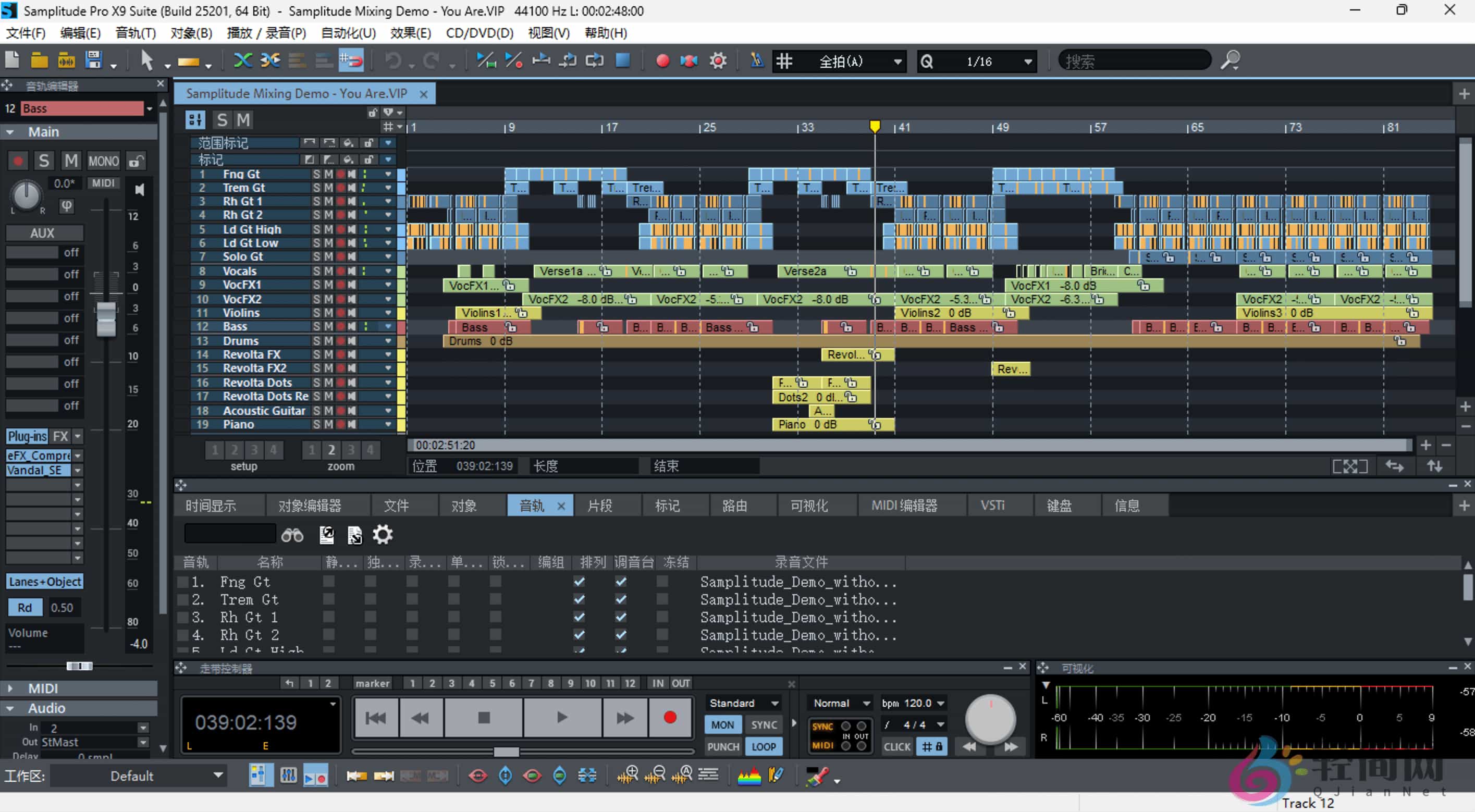Open the system settings gear icon in toolbar

click(x=718, y=60)
